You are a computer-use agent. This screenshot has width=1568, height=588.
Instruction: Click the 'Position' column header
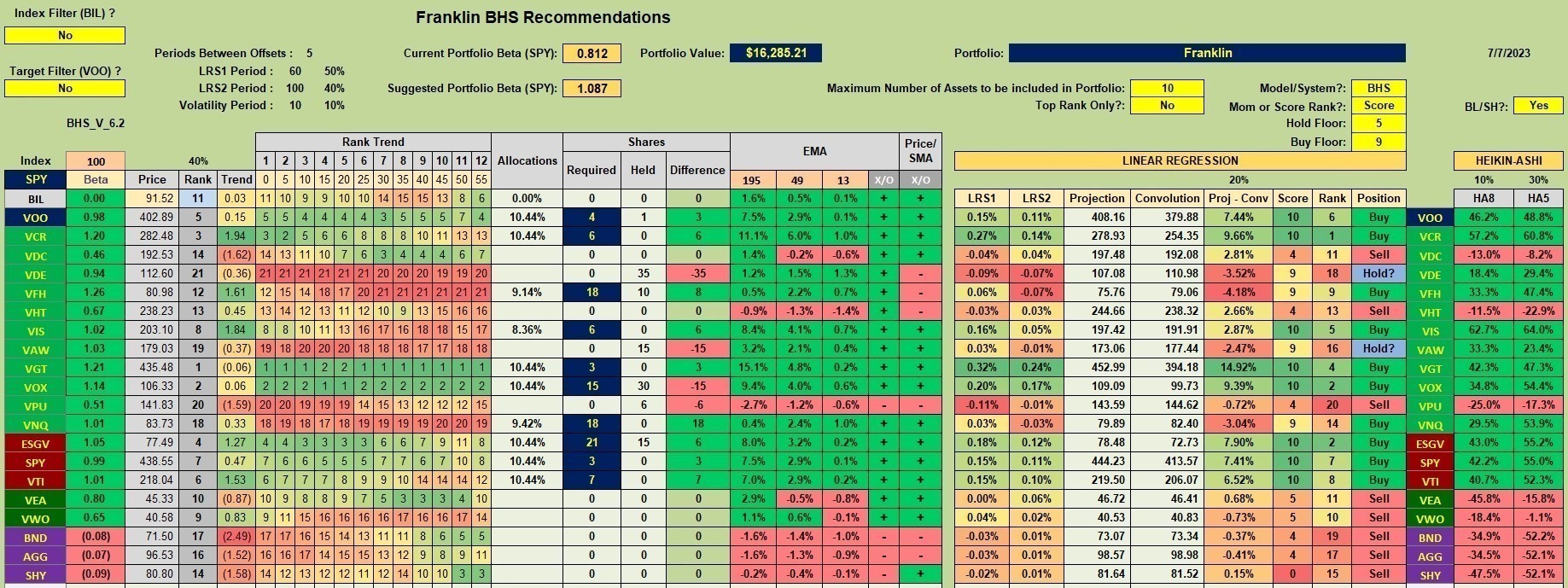[x=1379, y=198]
